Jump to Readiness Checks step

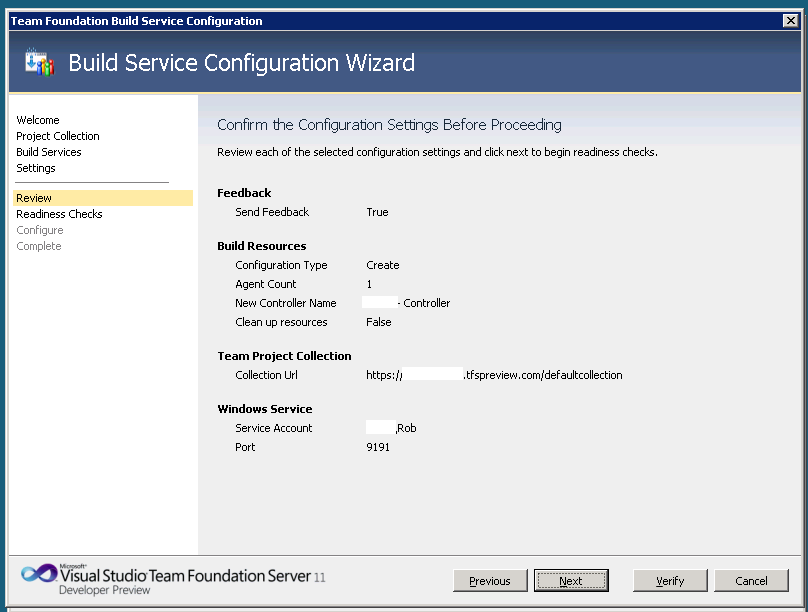pos(59,214)
